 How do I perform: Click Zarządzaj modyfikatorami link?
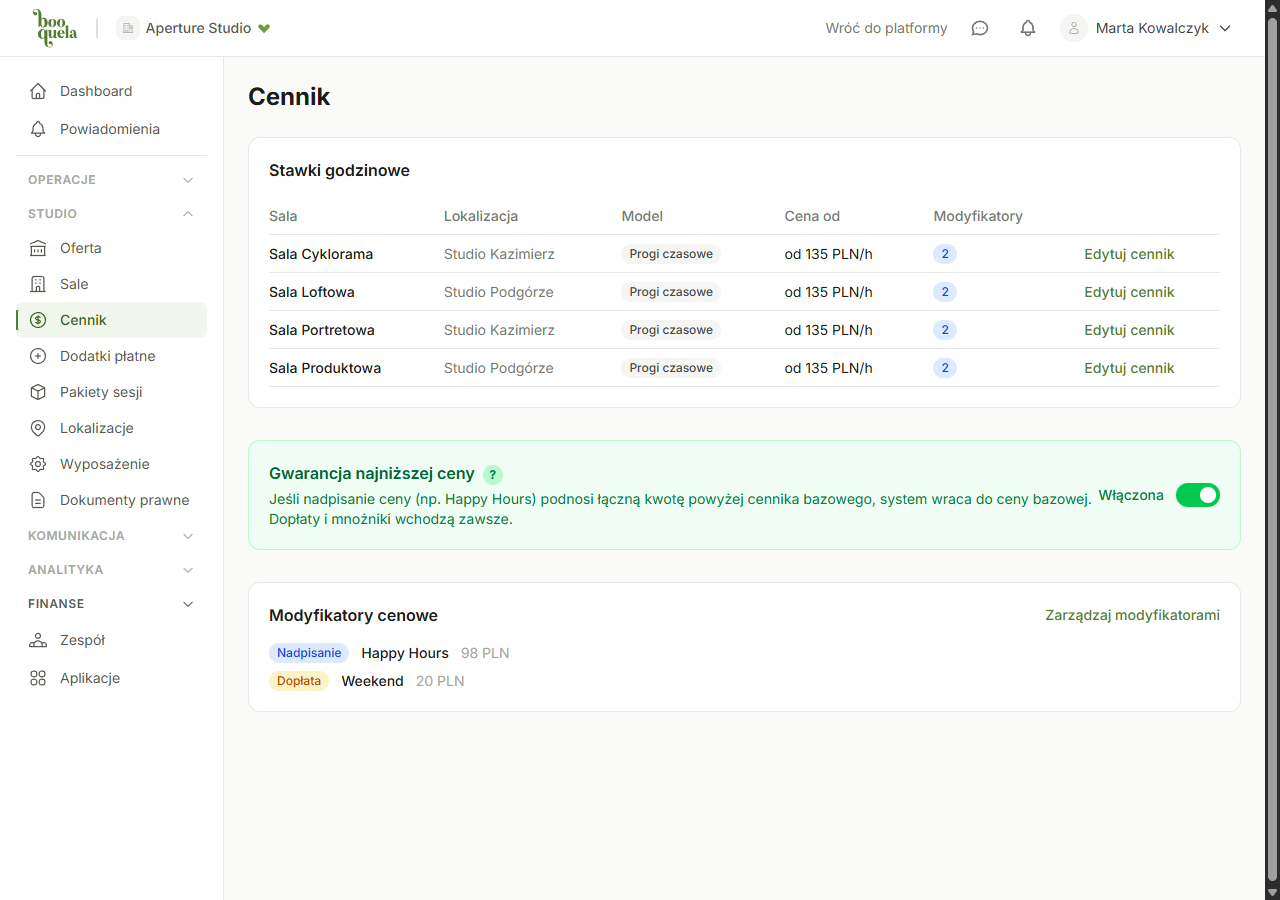pos(1132,615)
